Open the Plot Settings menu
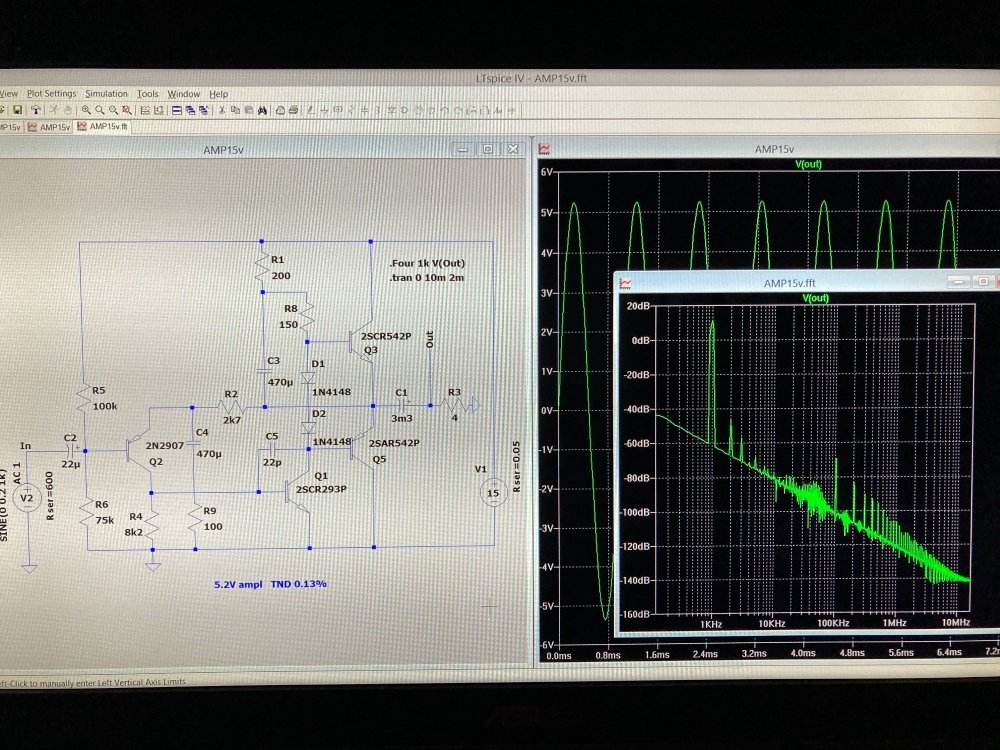The width and height of the screenshot is (1000, 750). pos(51,94)
